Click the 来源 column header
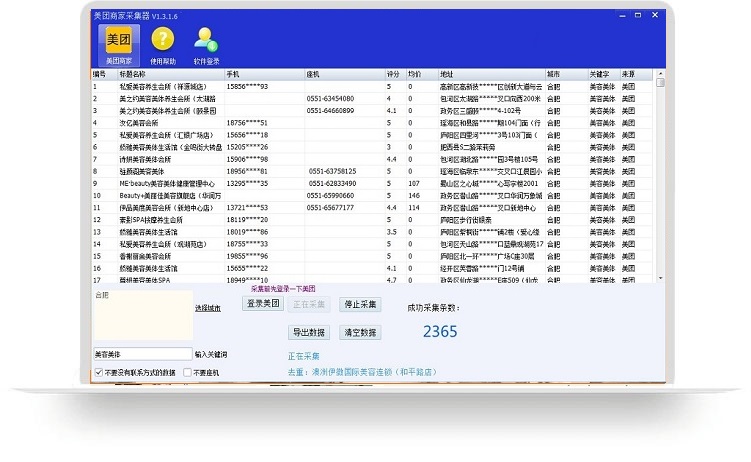Viewport: 751px width, 462px height. [636, 74]
